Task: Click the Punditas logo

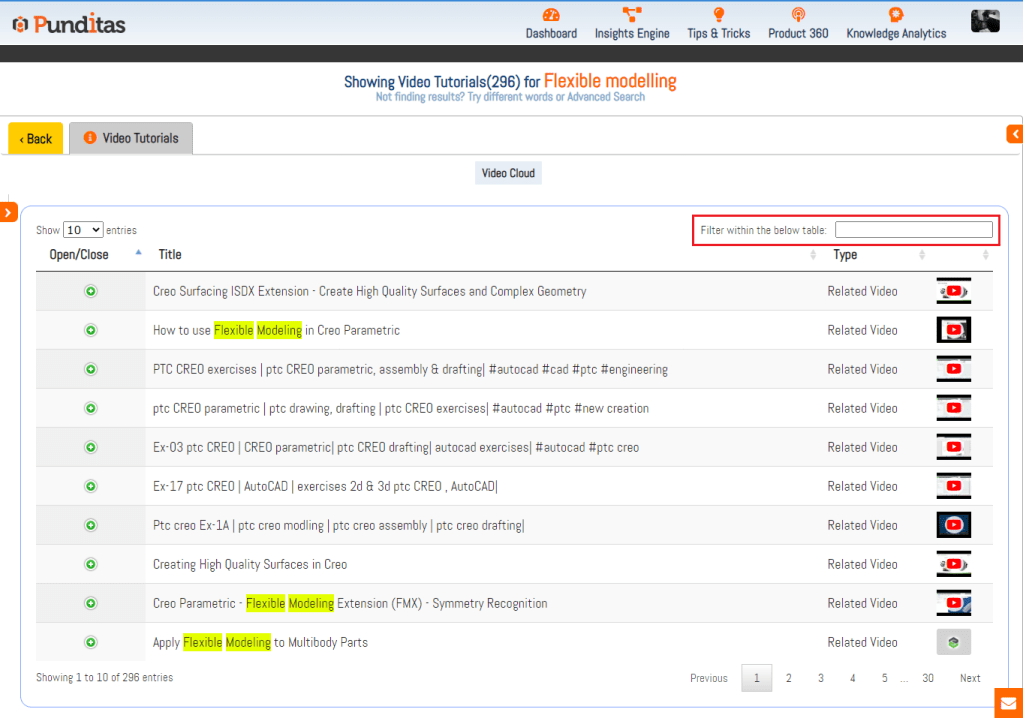Action: pyautogui.click(x=69, y=24)
